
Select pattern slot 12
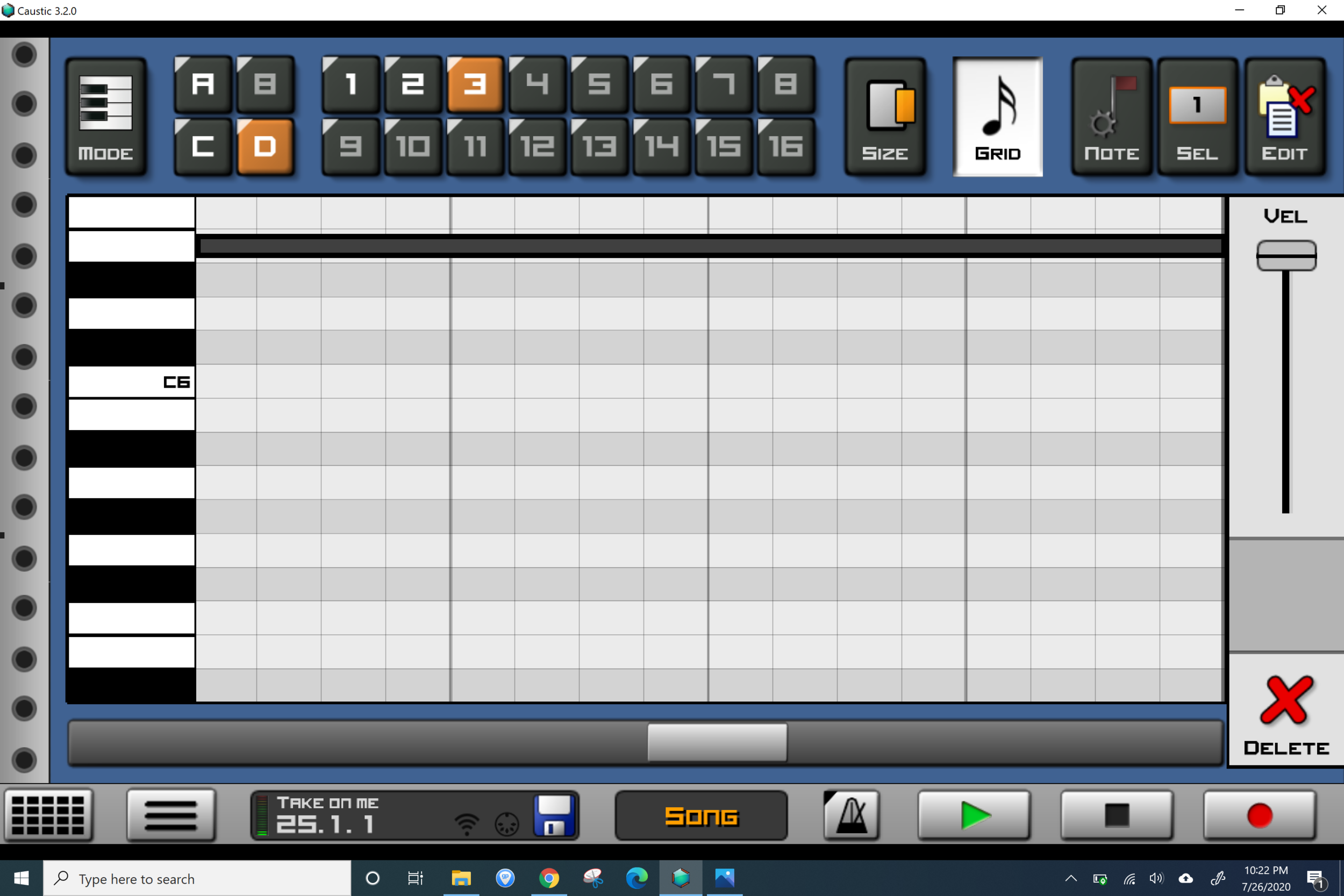tap(537, 147)
